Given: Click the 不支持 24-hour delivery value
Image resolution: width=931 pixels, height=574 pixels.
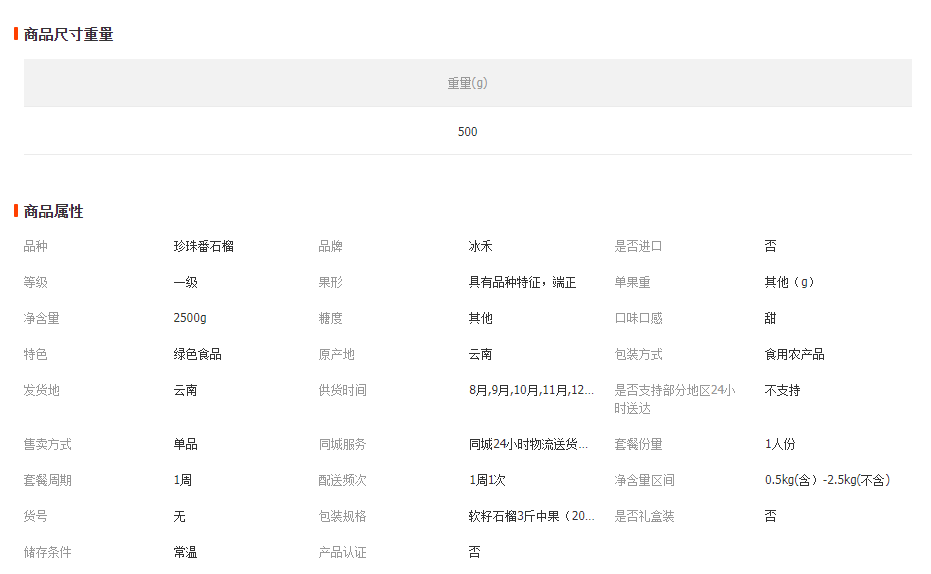Looking at the screenshot, I should 782,390.
